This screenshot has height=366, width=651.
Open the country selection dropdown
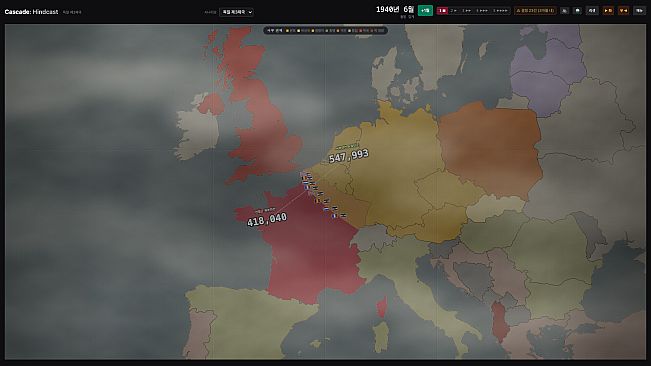pos(236,12)
